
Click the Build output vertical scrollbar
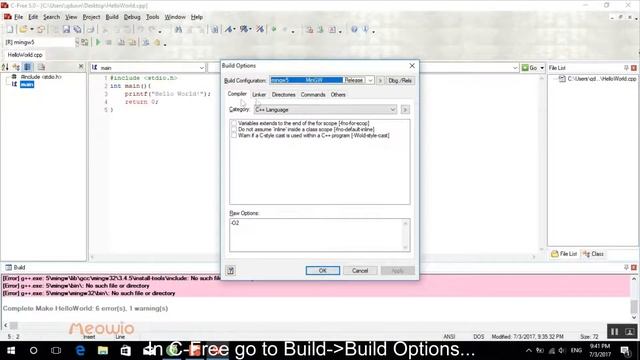[633, 297]
